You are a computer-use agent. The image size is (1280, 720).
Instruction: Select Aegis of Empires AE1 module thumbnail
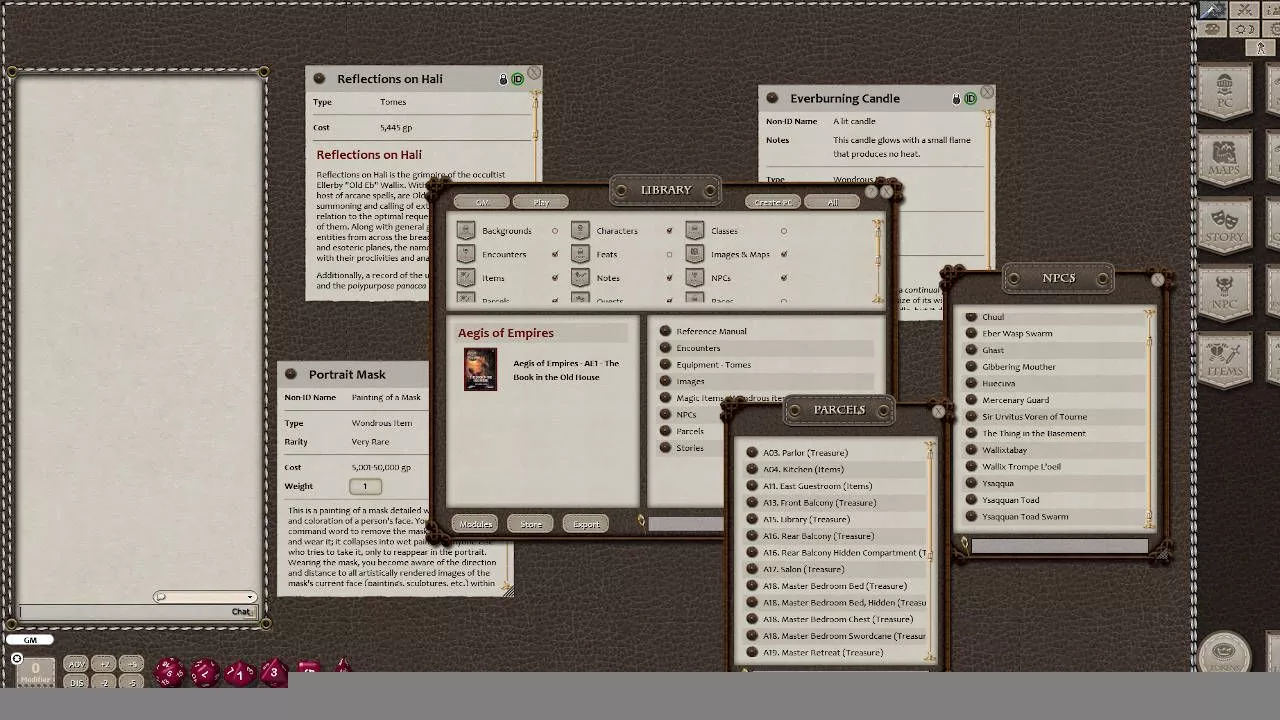tap(480, 369)
